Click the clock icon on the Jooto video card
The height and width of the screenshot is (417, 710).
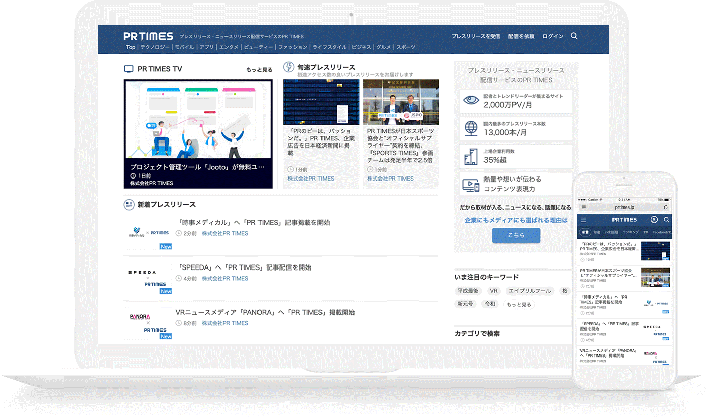(133, 176)
